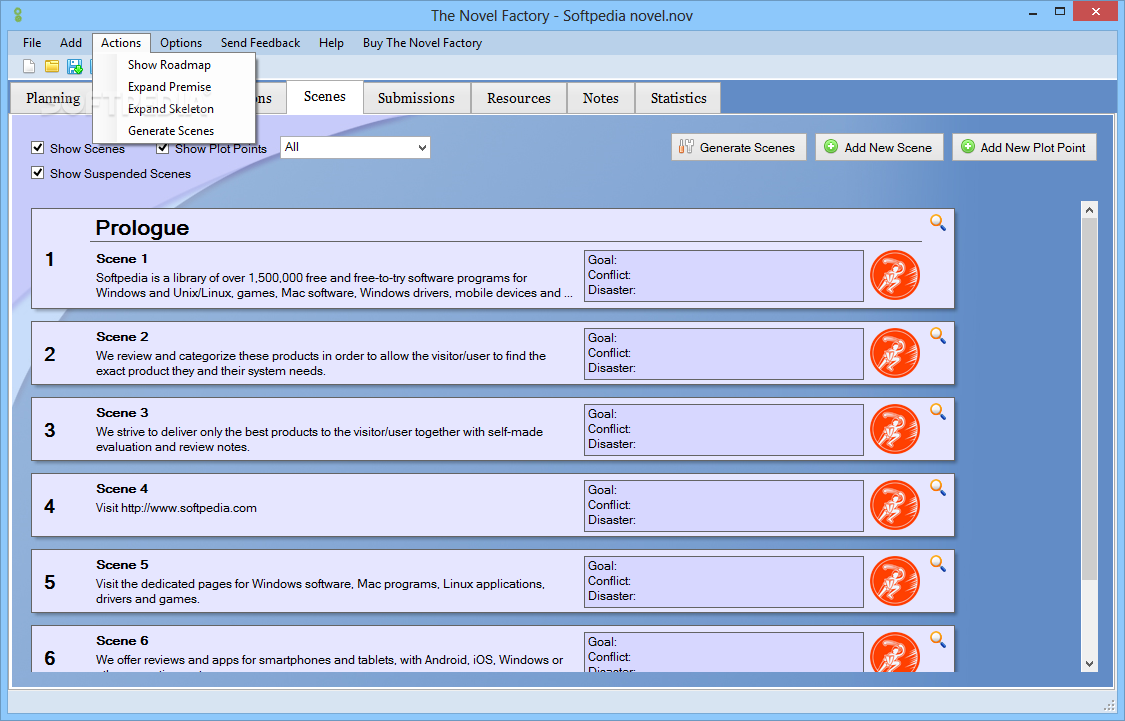
Task: Click 'Visit http://www.softpedia.com' text
Action: point(176,508)
